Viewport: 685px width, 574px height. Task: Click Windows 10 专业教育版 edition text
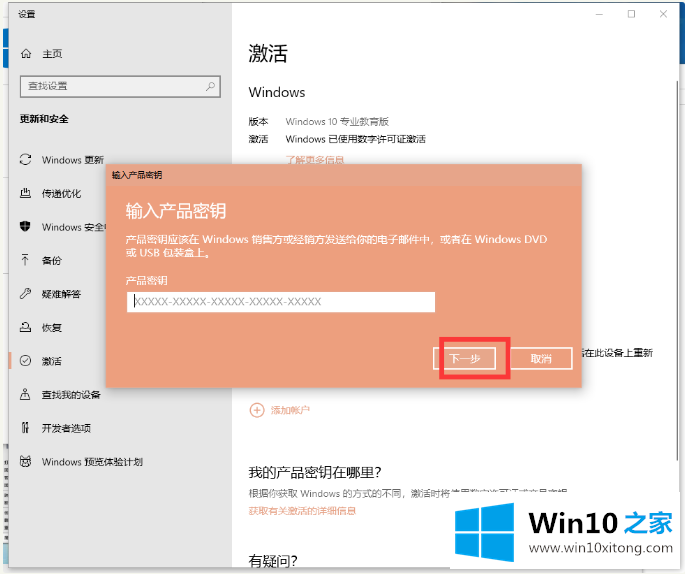337,121
